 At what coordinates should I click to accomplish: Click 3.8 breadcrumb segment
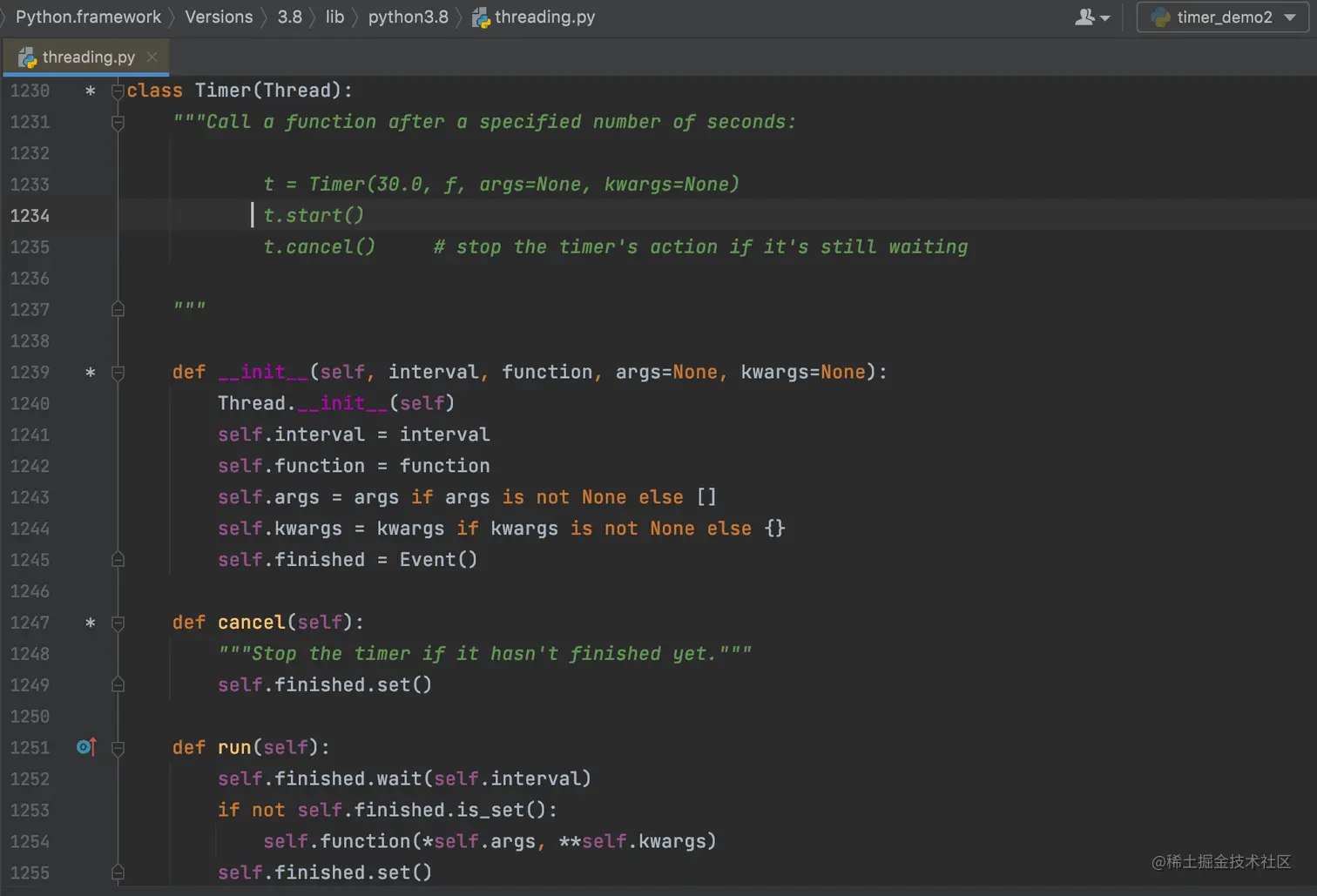[289, 17]
